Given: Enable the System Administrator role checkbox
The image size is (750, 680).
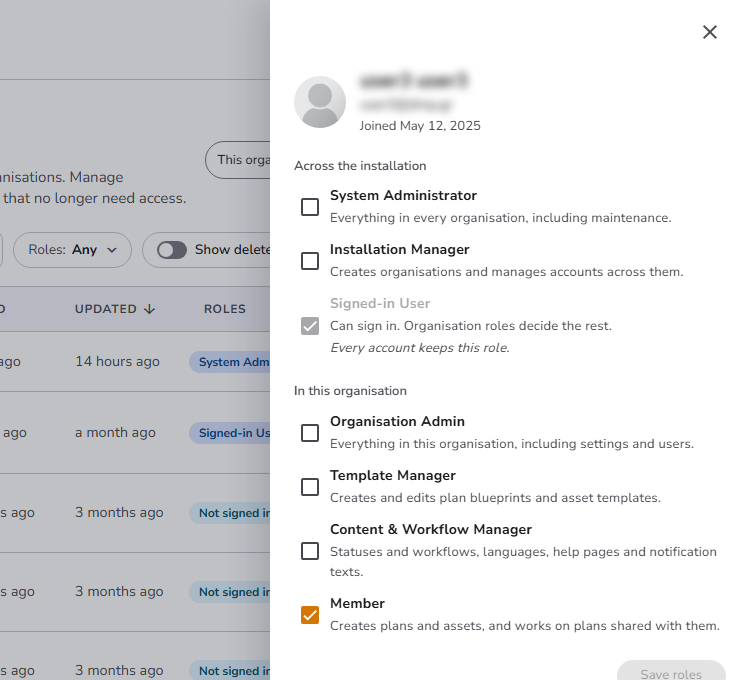Looking at the screenshot, I should (310, 207).
